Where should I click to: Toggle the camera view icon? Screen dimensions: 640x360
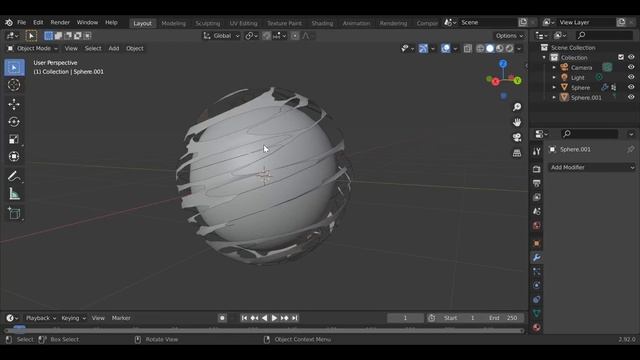coord(517,137)
